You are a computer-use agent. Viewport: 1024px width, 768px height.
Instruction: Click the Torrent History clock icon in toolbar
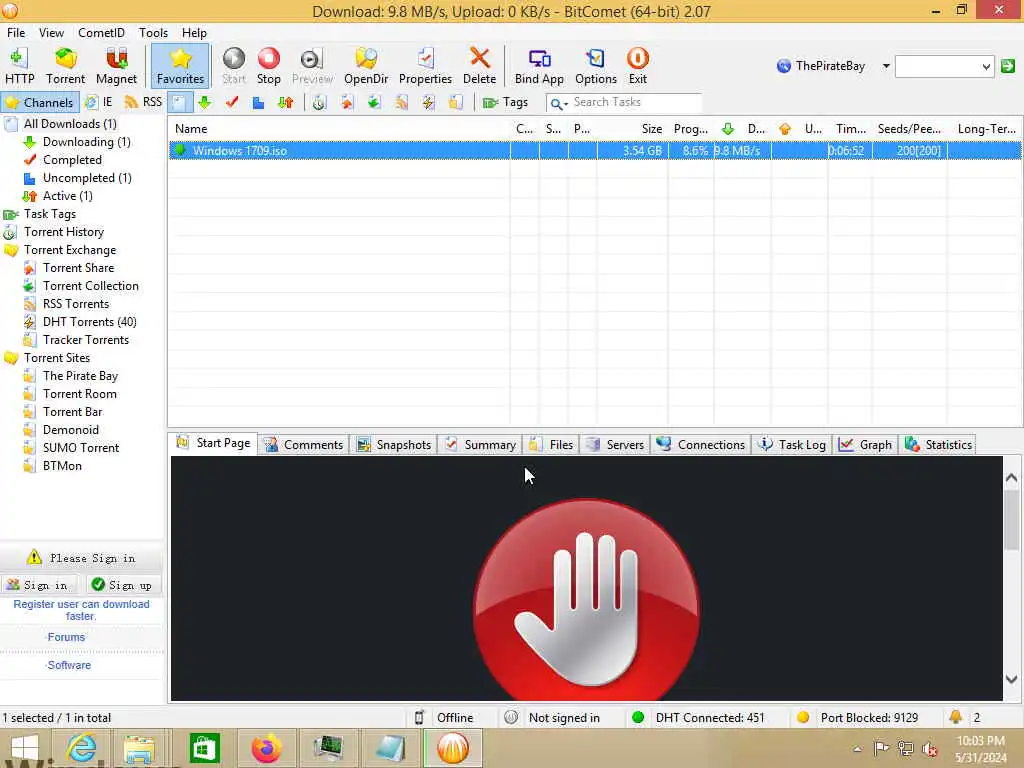point(319,103)
